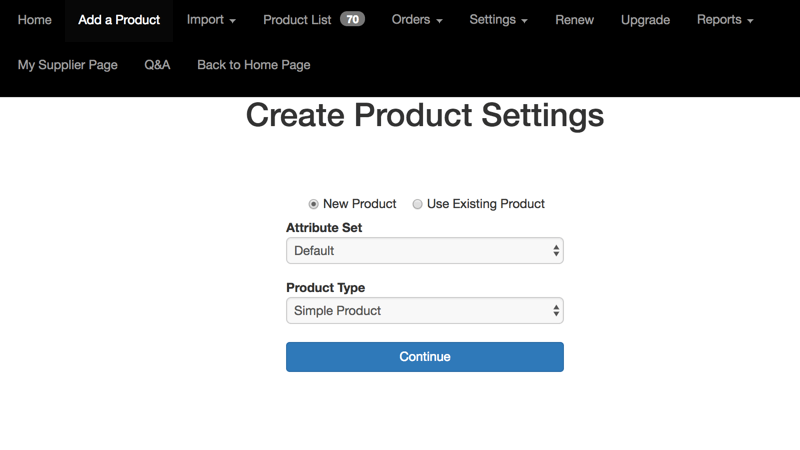Visit the Q&A section
800x450 pixels.
157,65
